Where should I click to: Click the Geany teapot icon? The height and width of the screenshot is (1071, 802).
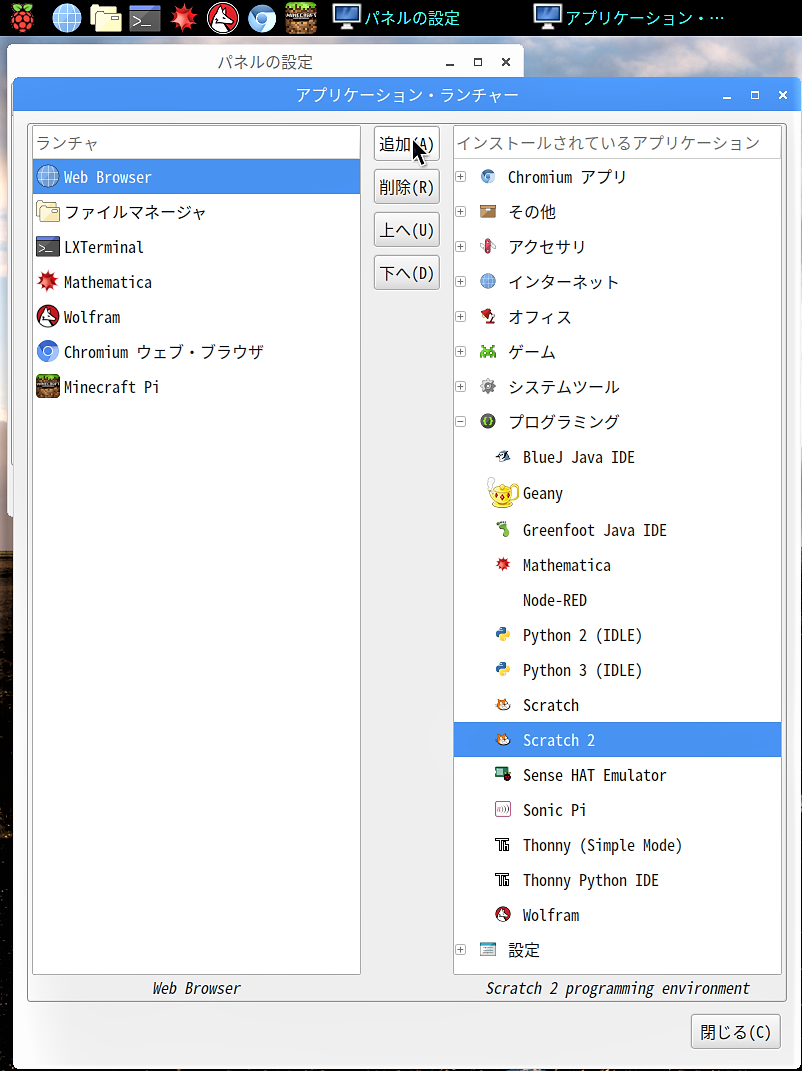(503, 492)
